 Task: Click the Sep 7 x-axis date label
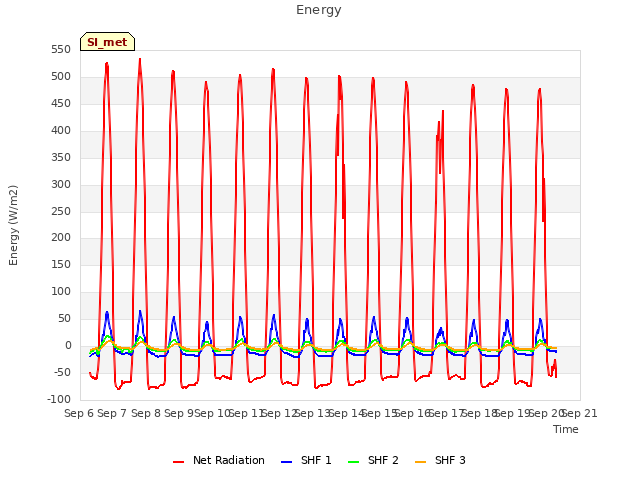112,413
